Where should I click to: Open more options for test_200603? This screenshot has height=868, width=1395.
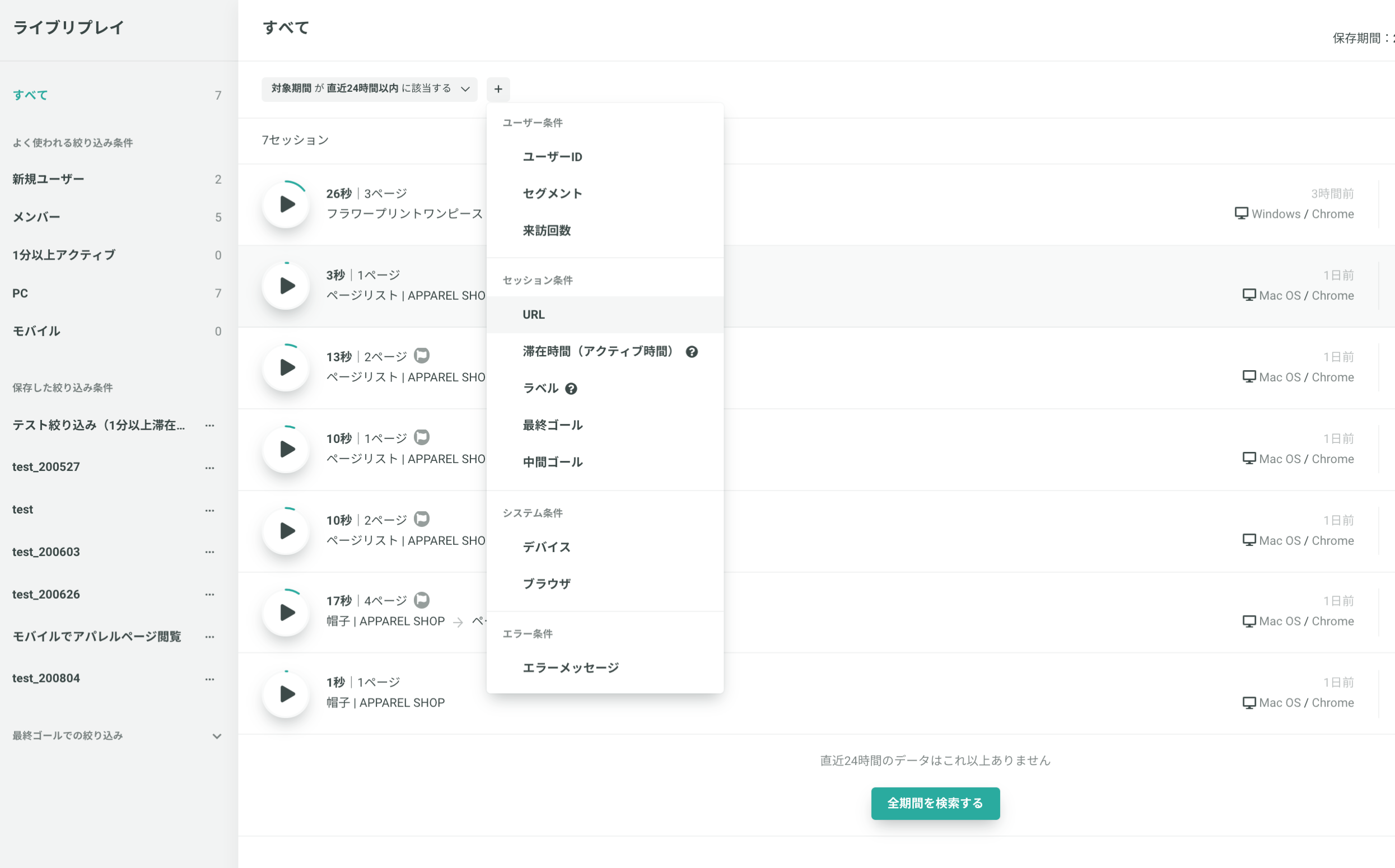tap(209, 552)
